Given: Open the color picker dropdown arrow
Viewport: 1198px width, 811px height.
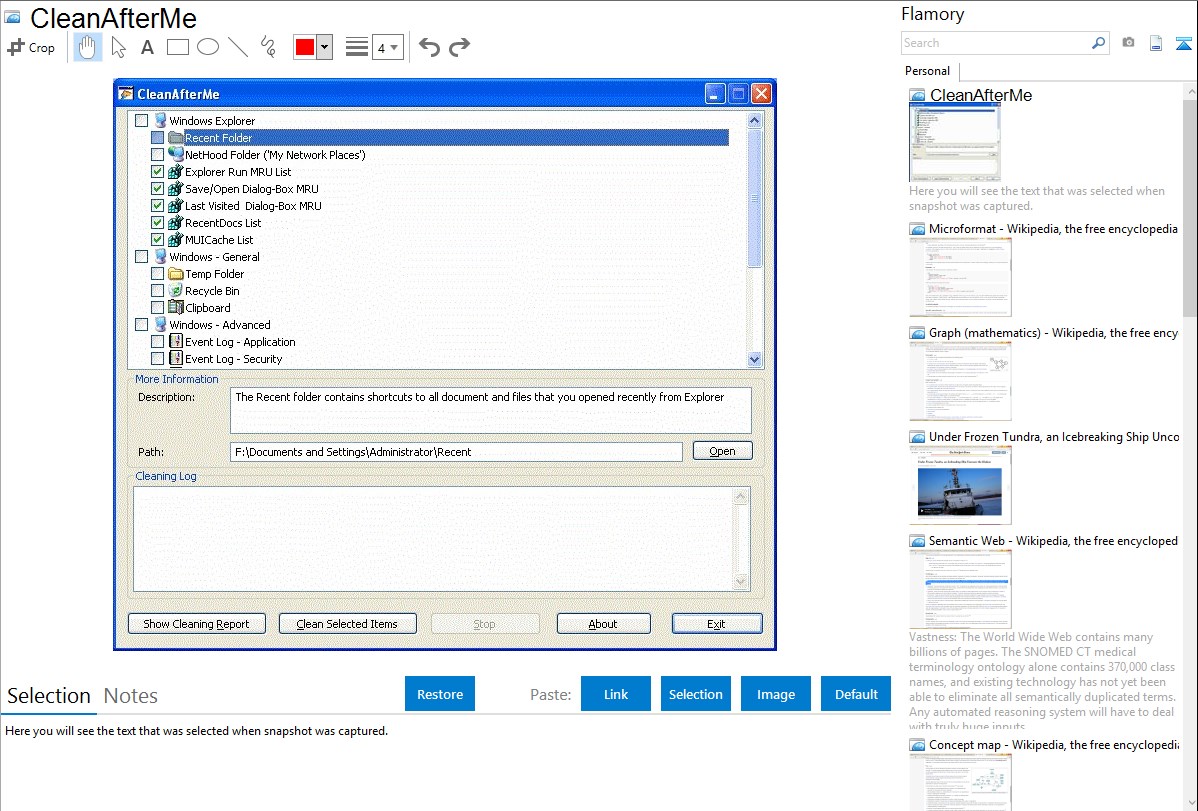Looking at the screenshot, I should pos(324,47).
